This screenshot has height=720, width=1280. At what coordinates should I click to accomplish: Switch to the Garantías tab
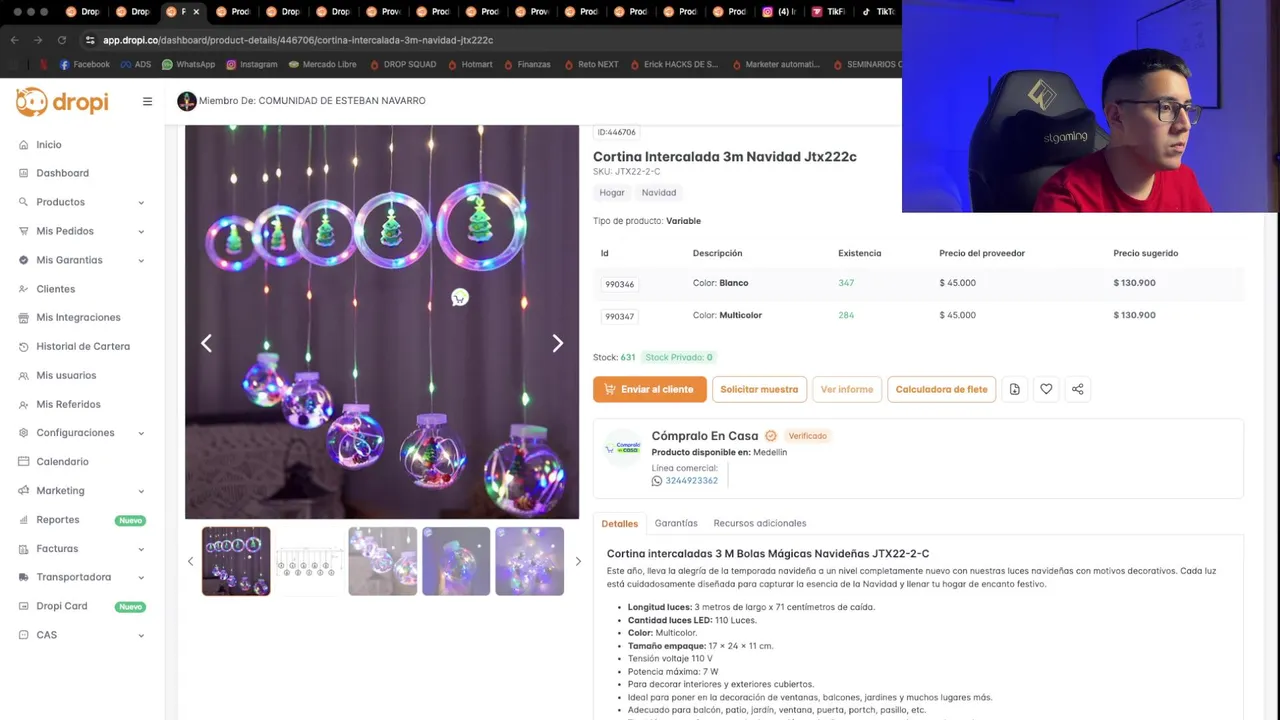[x=676, y=523]
